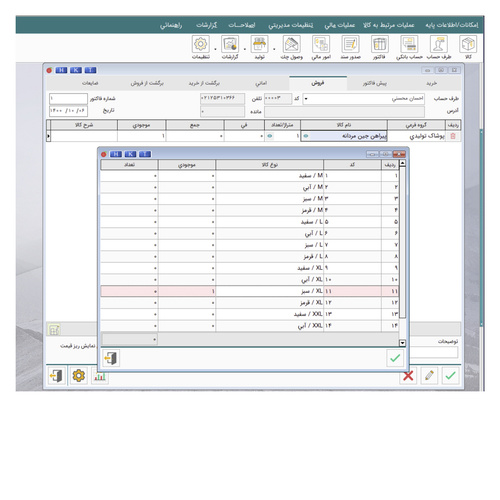The height and width of the screenshot is (500, 500).
Task: Open the گزارشات menu in menu bar
Action: point(206,25)
